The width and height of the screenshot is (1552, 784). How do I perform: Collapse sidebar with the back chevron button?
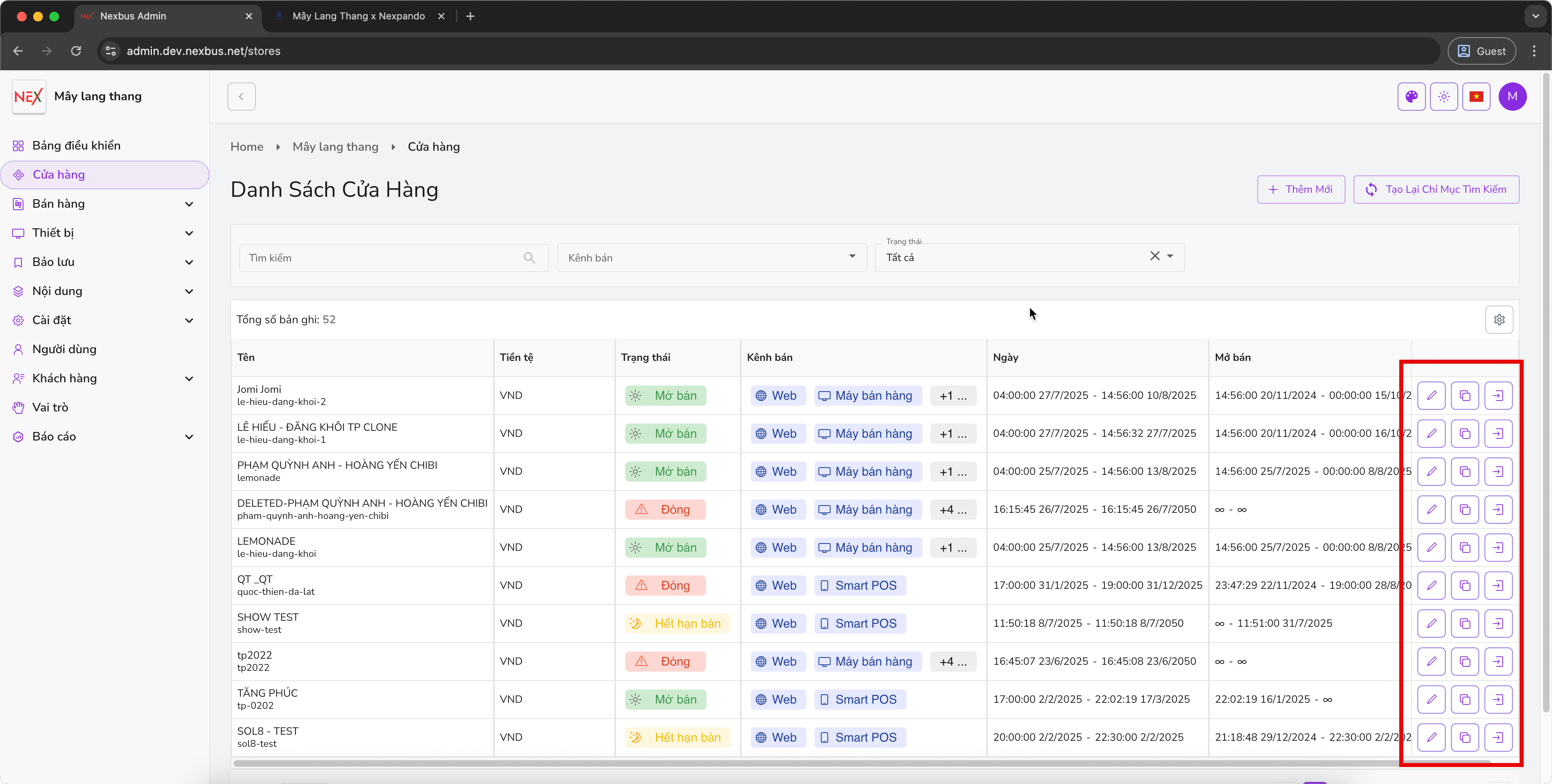242,97
